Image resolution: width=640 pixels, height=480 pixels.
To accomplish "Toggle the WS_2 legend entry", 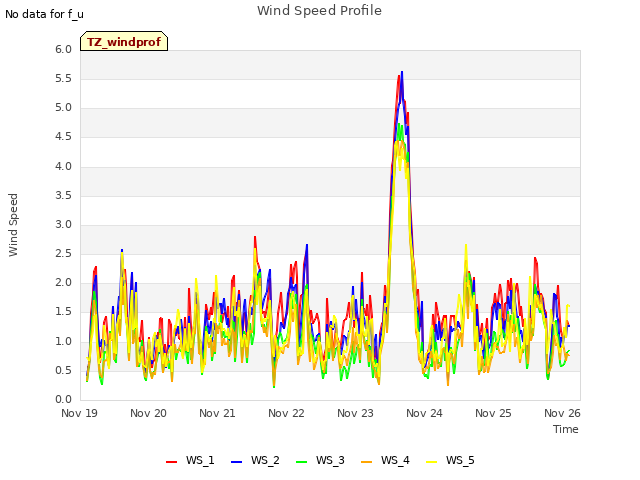I will [x=255, y=460].
